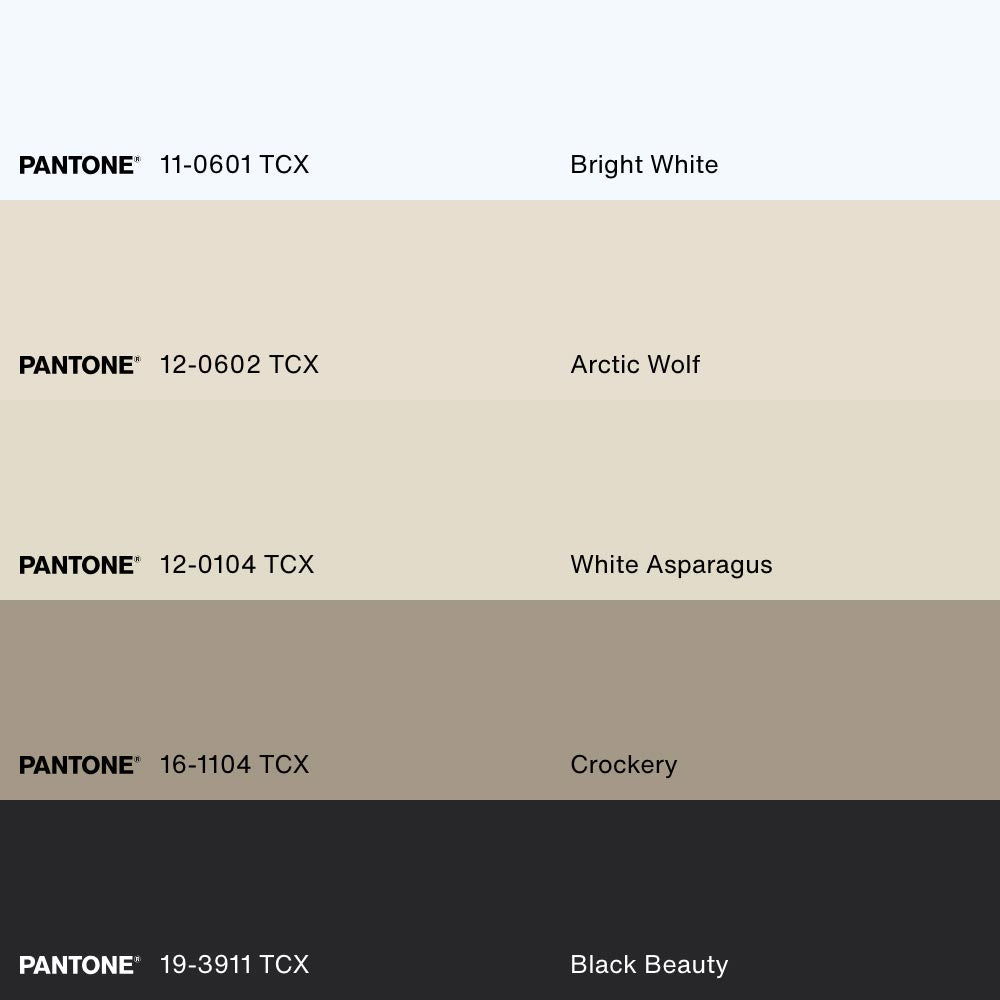Click the White Asparagus color name

[671, 565]
